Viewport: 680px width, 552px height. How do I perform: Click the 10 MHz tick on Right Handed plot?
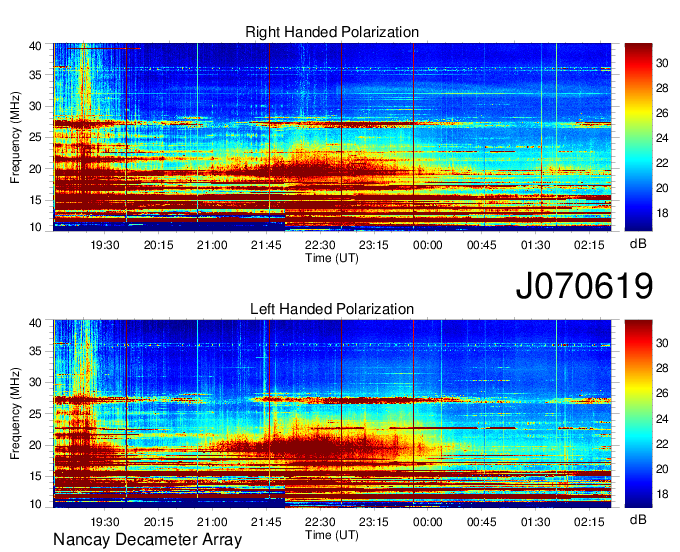coord(36,227)
